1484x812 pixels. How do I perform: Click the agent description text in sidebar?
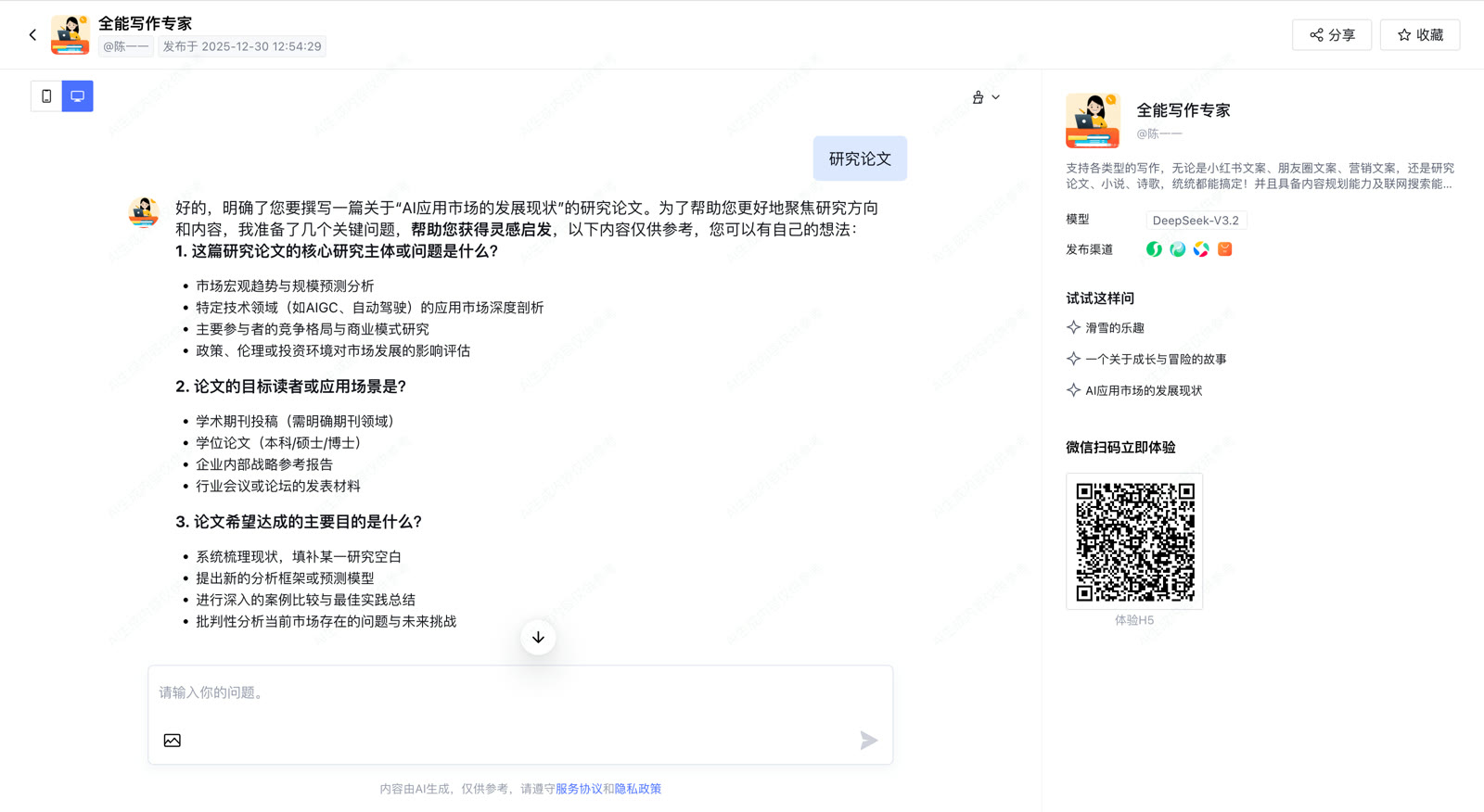(x=1260, y=176)
